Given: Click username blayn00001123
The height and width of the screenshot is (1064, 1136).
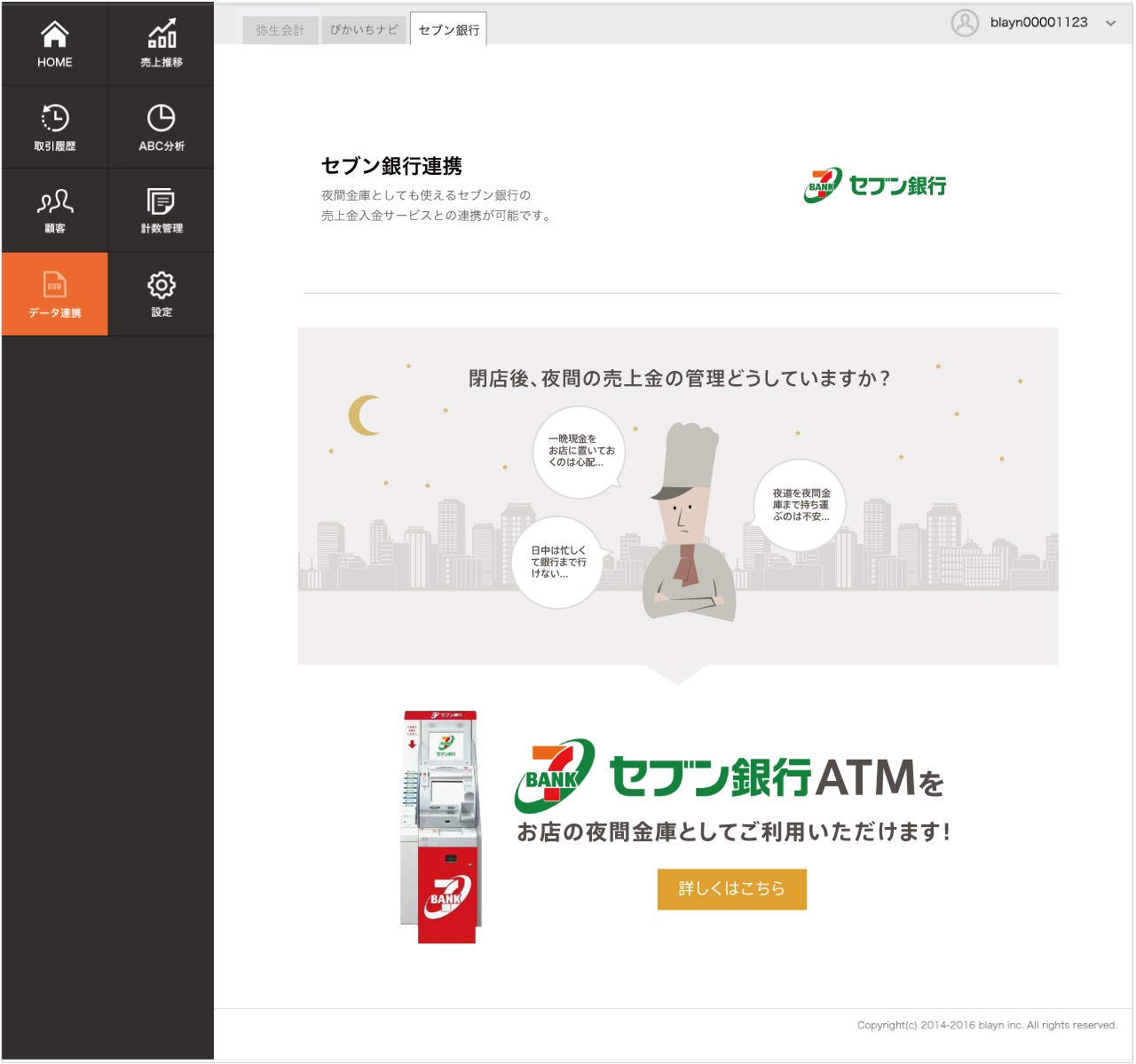Looking at the screenshot, I should pyautogui.click(x=1039, y=23).
